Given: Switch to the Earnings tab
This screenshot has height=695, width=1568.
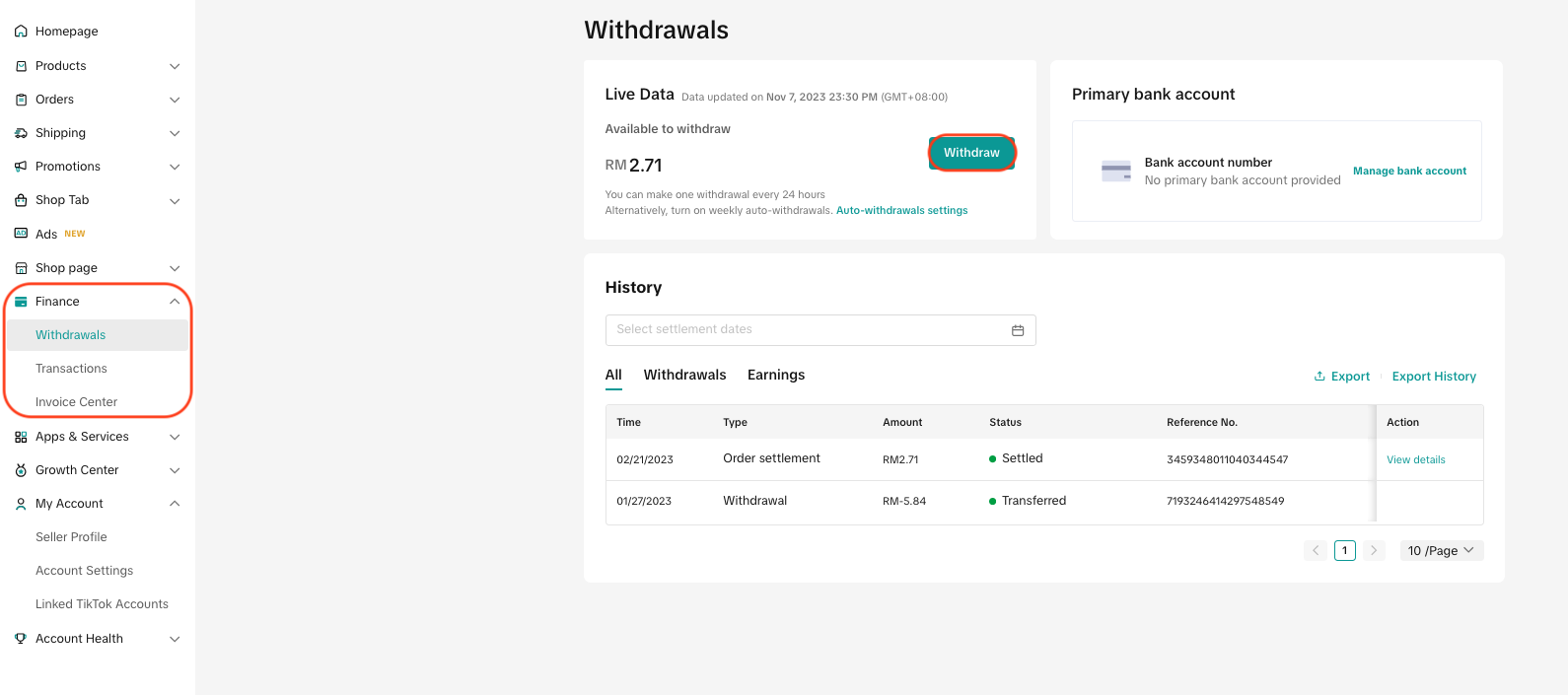Looking at the screenshot, I should pos(776,375).
